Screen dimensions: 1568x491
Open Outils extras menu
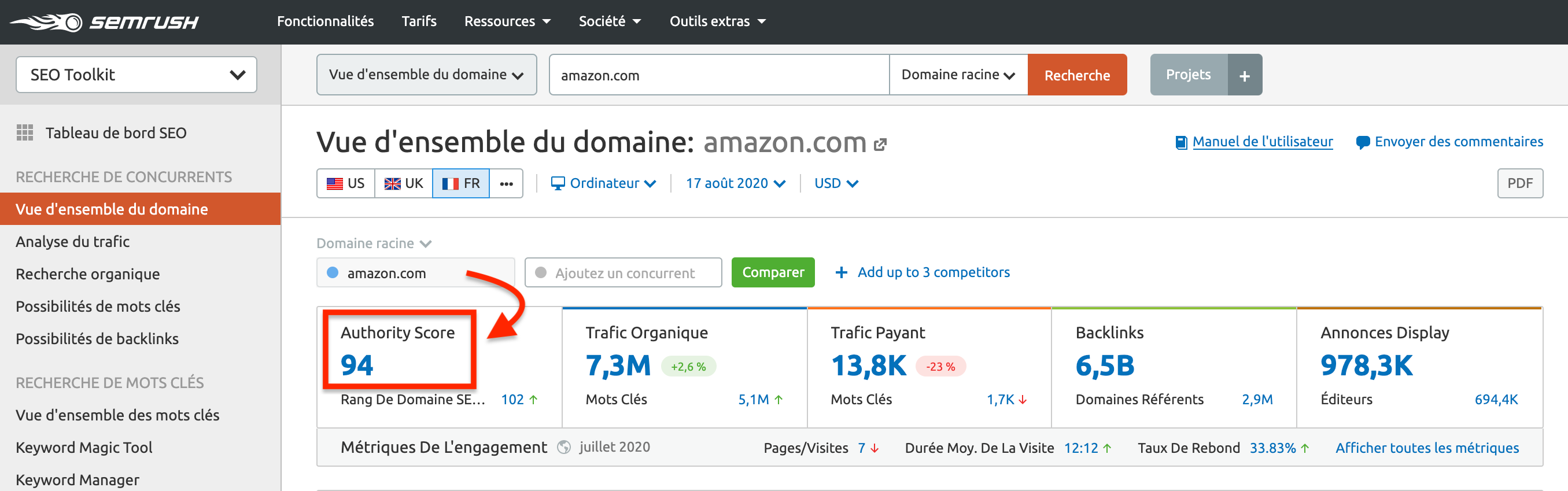coord(718,21)
